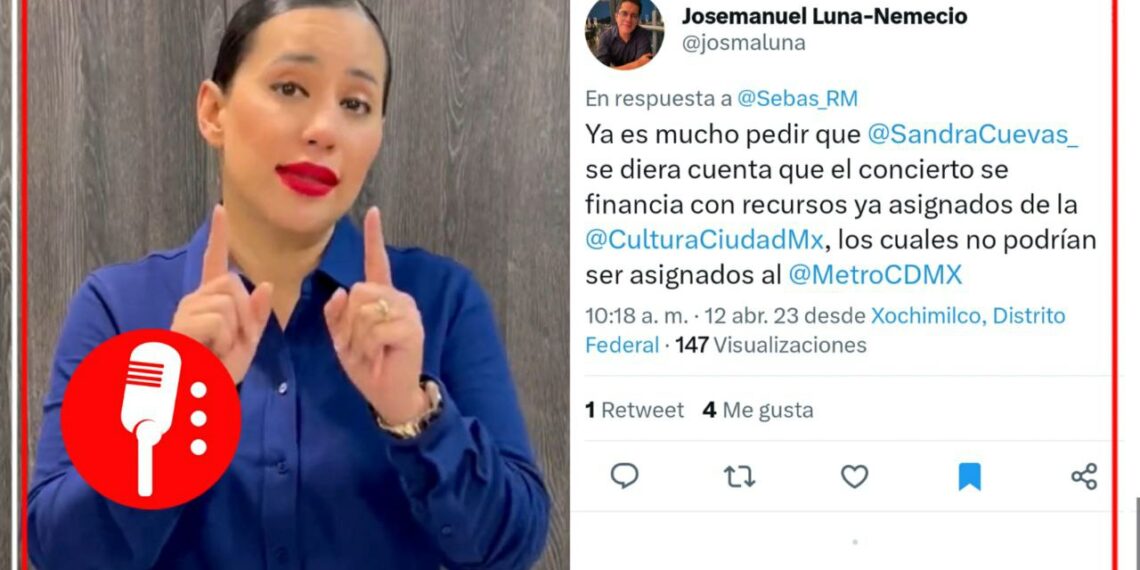Open the @SandraCuevas_ mention link
Screen dimensions: 1140x570
tap(973, 135)
